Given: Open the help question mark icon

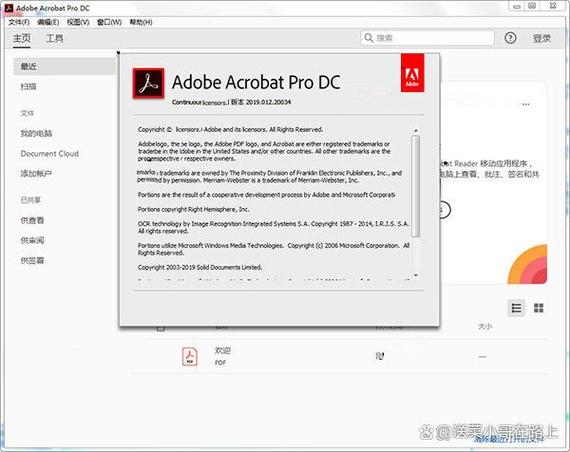Looking at the screenshot, I should click(510, 38).
